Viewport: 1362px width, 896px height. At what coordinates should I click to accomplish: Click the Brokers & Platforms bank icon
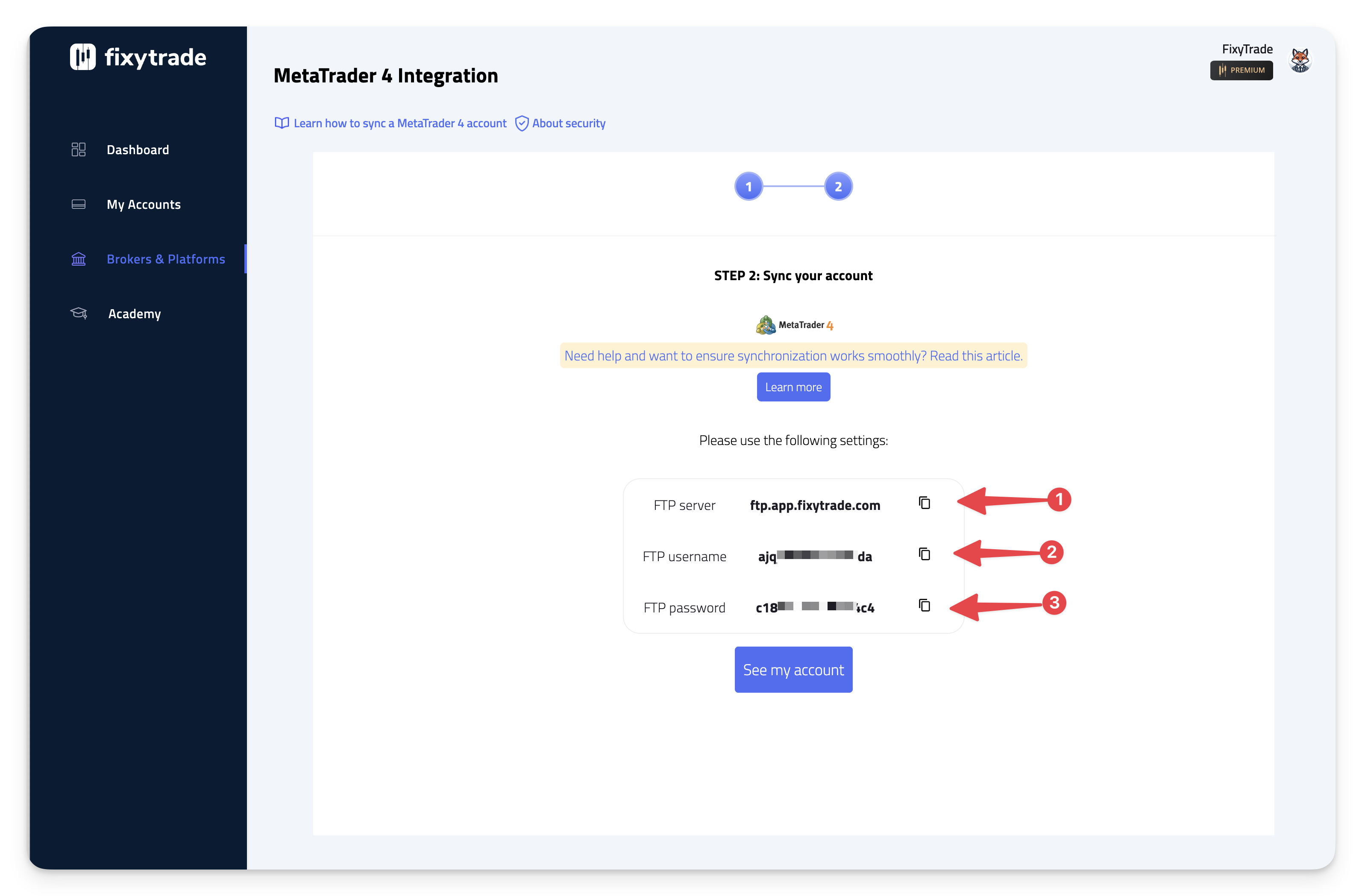tap(79, 259)
